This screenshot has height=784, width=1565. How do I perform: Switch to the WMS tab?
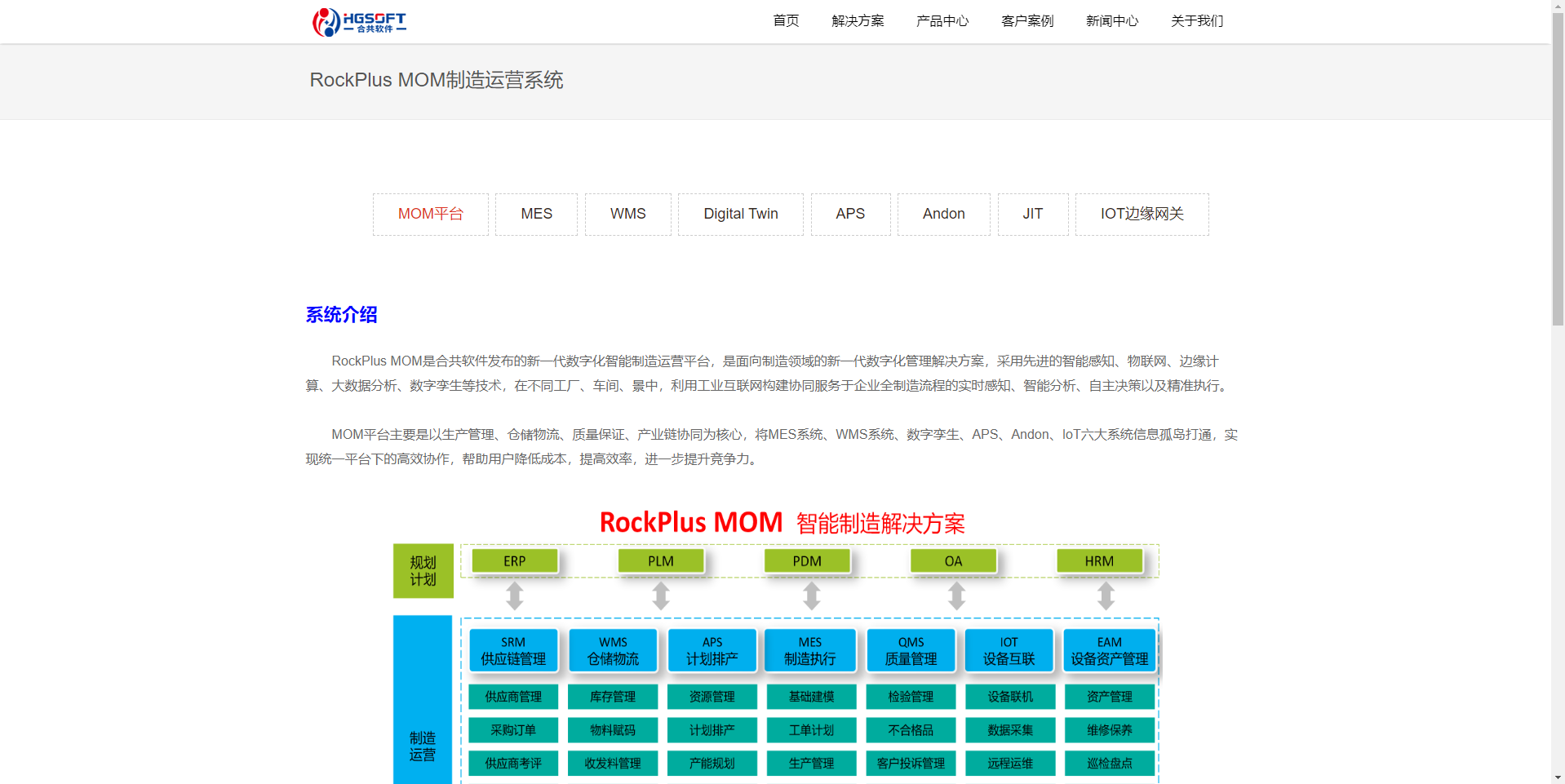[x=627, y=214]
